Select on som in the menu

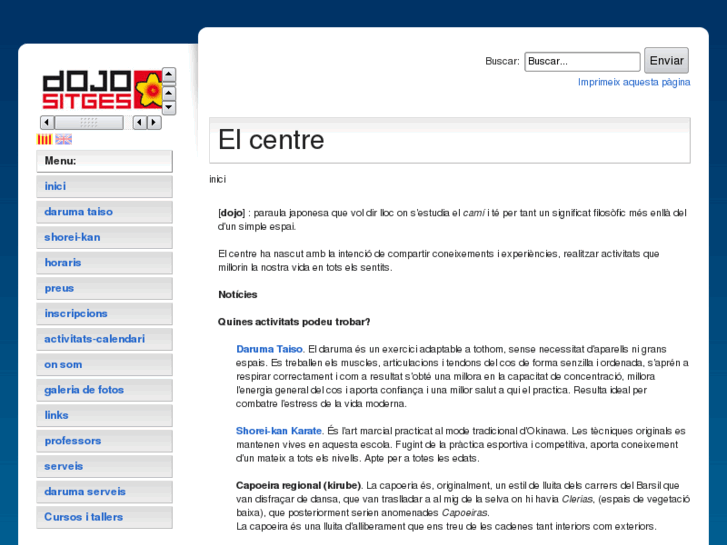tap(104, 365)
